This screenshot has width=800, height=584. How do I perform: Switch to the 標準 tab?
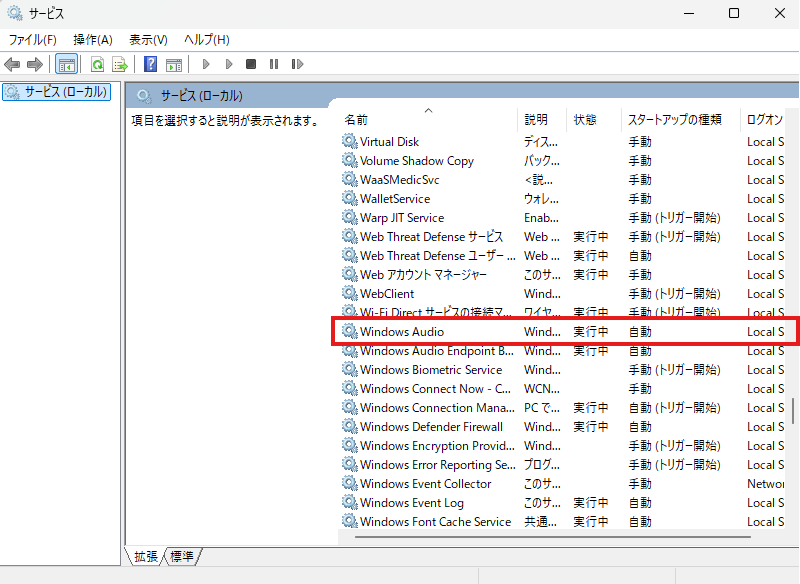182,556
